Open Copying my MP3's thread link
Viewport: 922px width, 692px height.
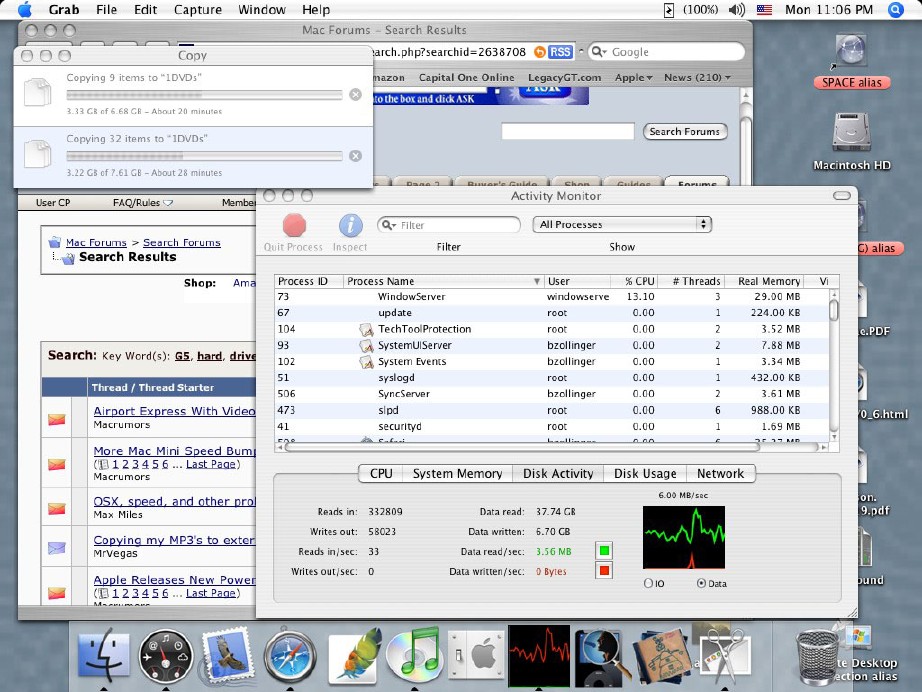[x=174, y=540]
